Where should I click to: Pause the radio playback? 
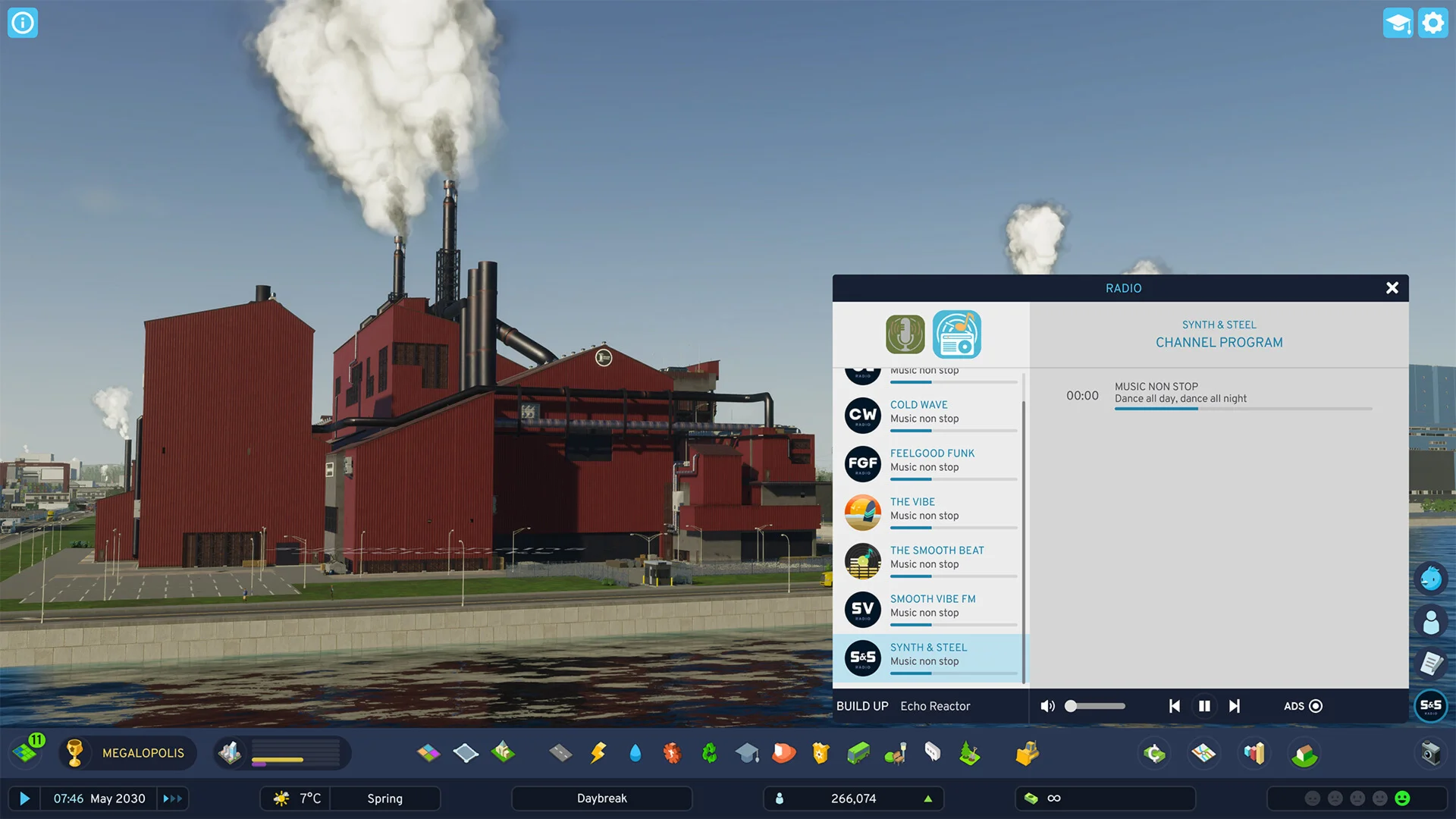[1204, 706]
